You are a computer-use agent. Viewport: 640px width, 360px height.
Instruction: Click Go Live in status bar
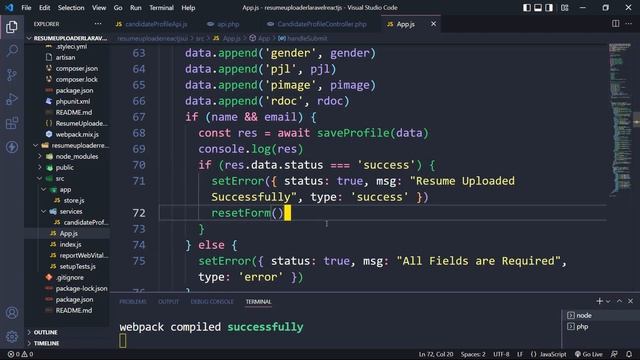click(589, 354)
